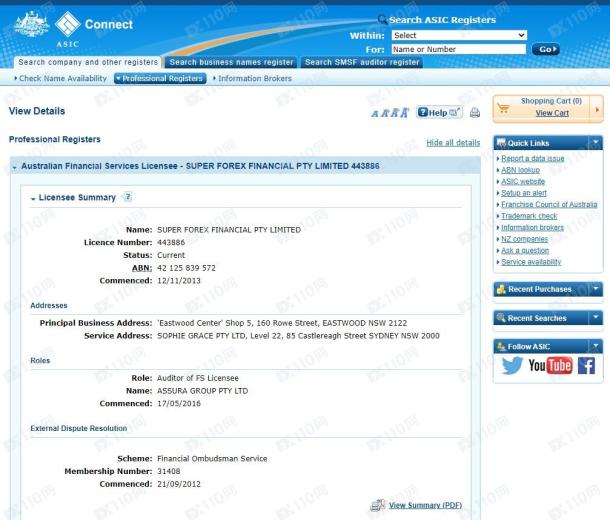Click the magnifier icon beside Search ASIC Registers
This screenshot has width=610, height=520.
point(383,19)
